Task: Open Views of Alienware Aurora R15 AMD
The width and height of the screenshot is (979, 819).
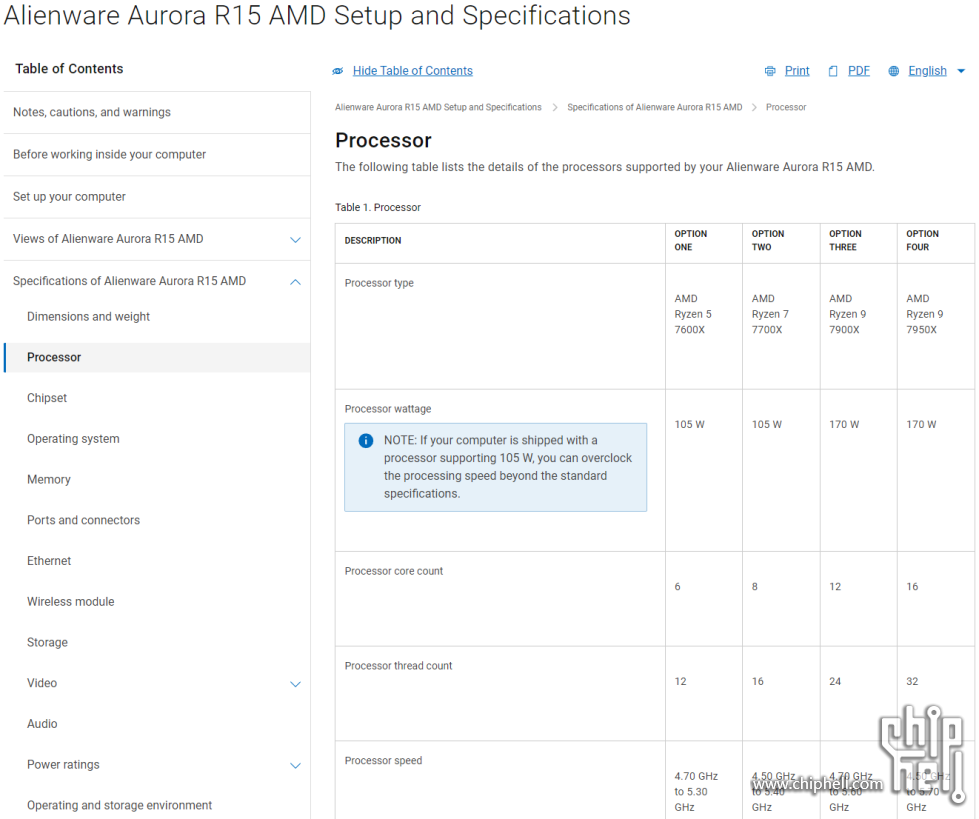Action: (108, 238)
